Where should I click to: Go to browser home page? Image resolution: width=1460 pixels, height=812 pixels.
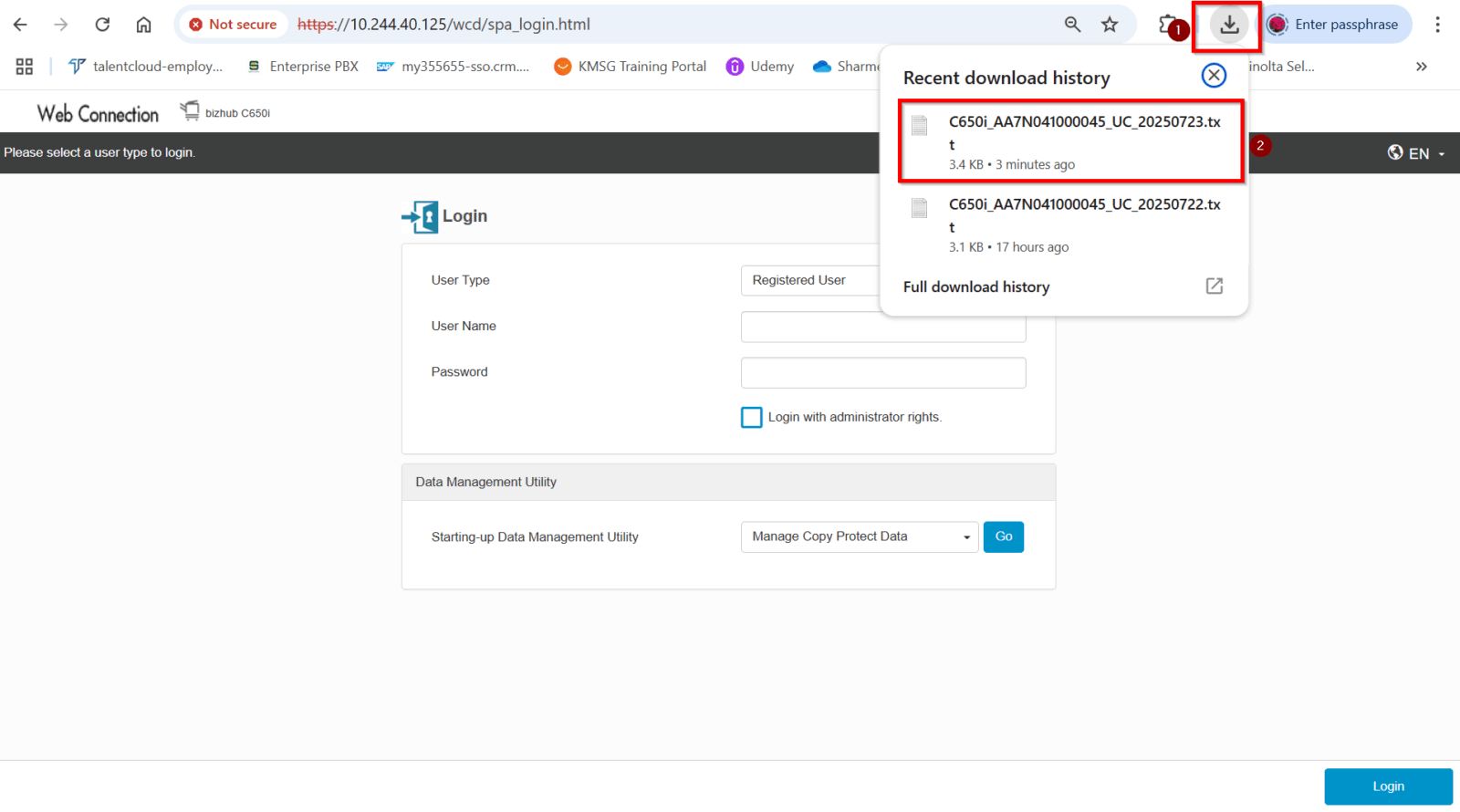pos(143,25)
